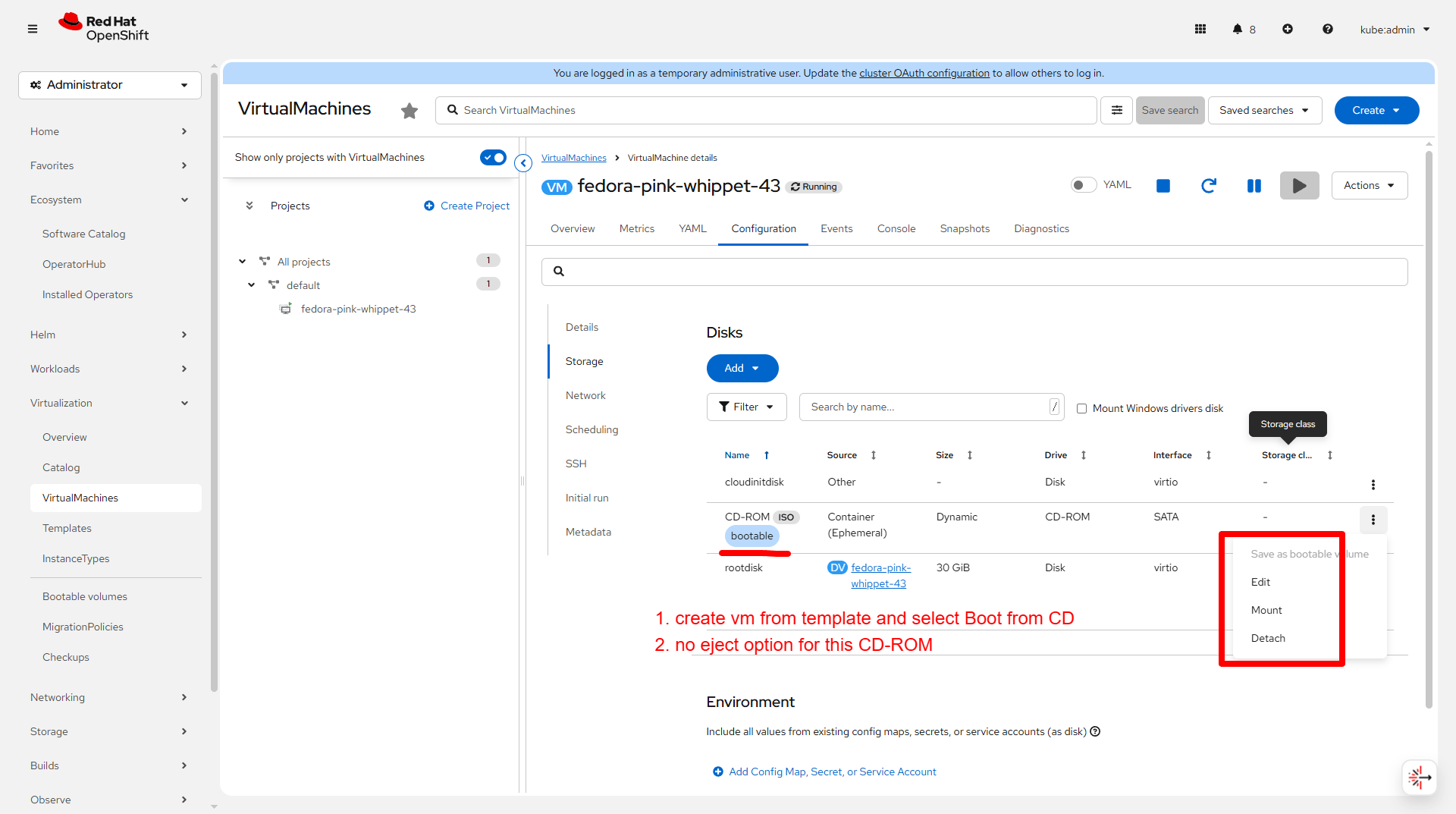Check Mount Windows drivers disk

(x=1082, y=408)
